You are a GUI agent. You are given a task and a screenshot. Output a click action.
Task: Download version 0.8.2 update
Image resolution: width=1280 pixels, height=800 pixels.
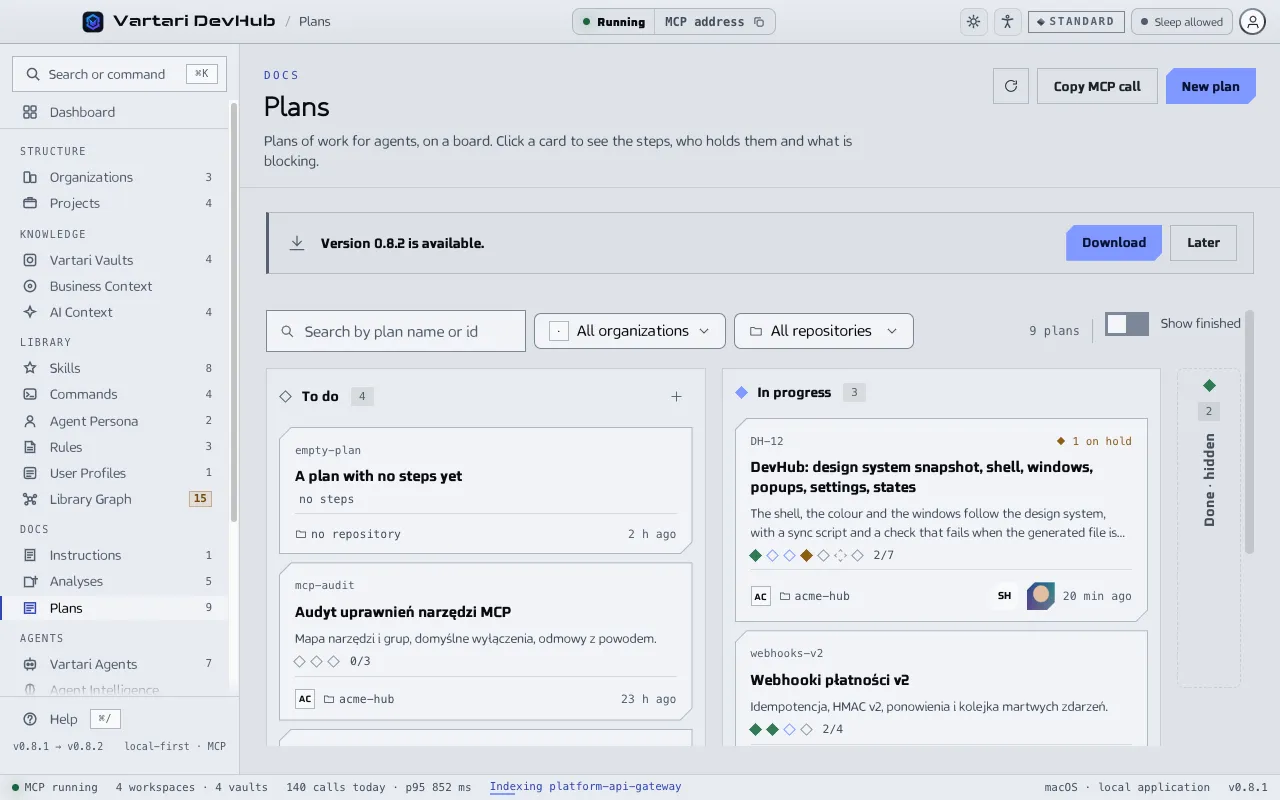[1114, 243]
